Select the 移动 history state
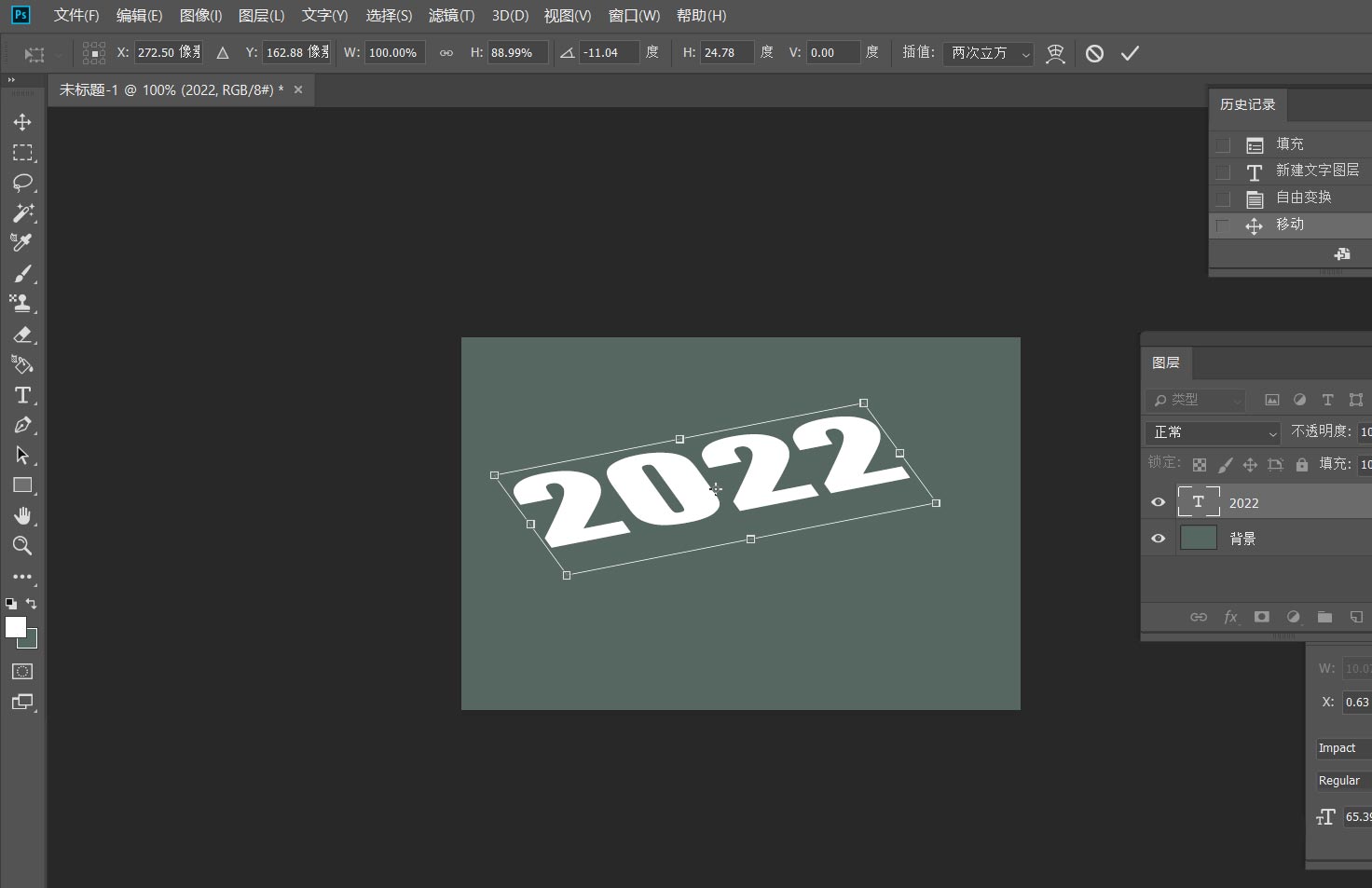The width and height of the screenshot is (1372, 888). 1290,225
